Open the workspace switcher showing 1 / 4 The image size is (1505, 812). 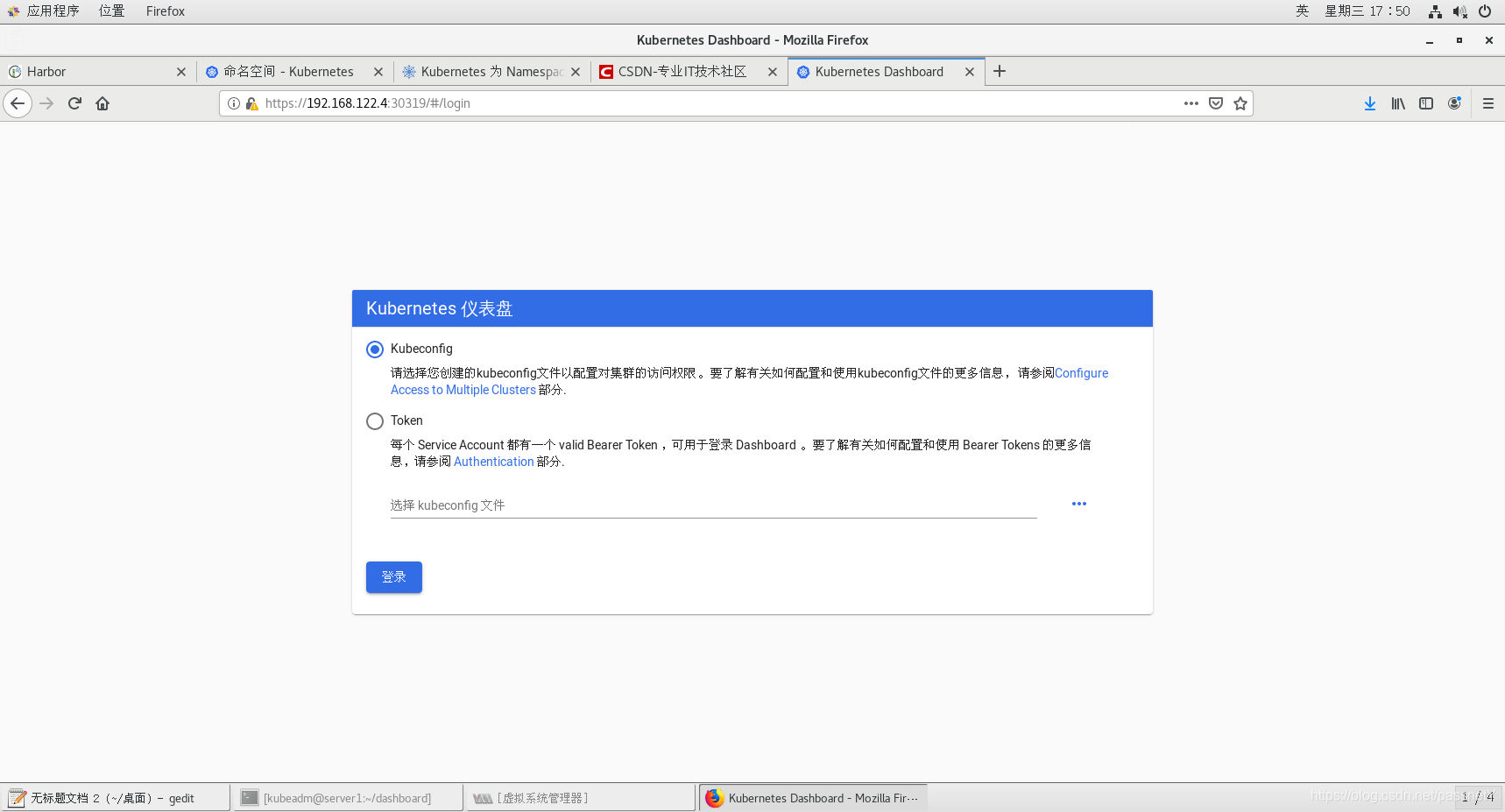click(1478, 797)
